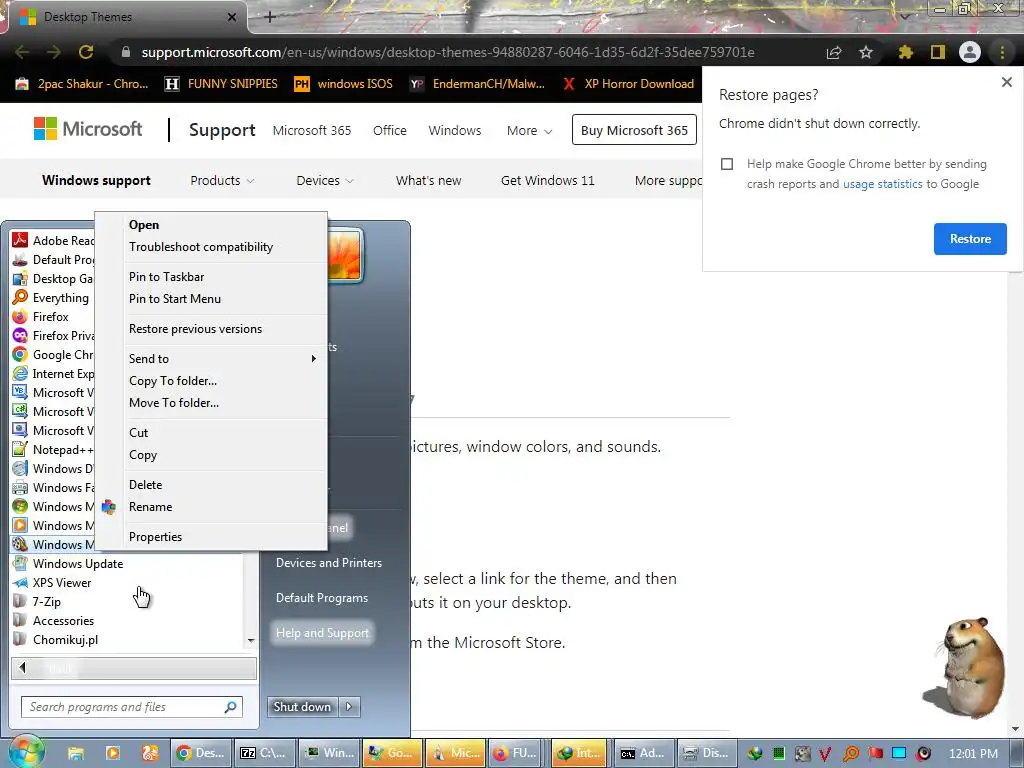
Task: Open the windows ISOS bookmark
Action: [344, 84]
